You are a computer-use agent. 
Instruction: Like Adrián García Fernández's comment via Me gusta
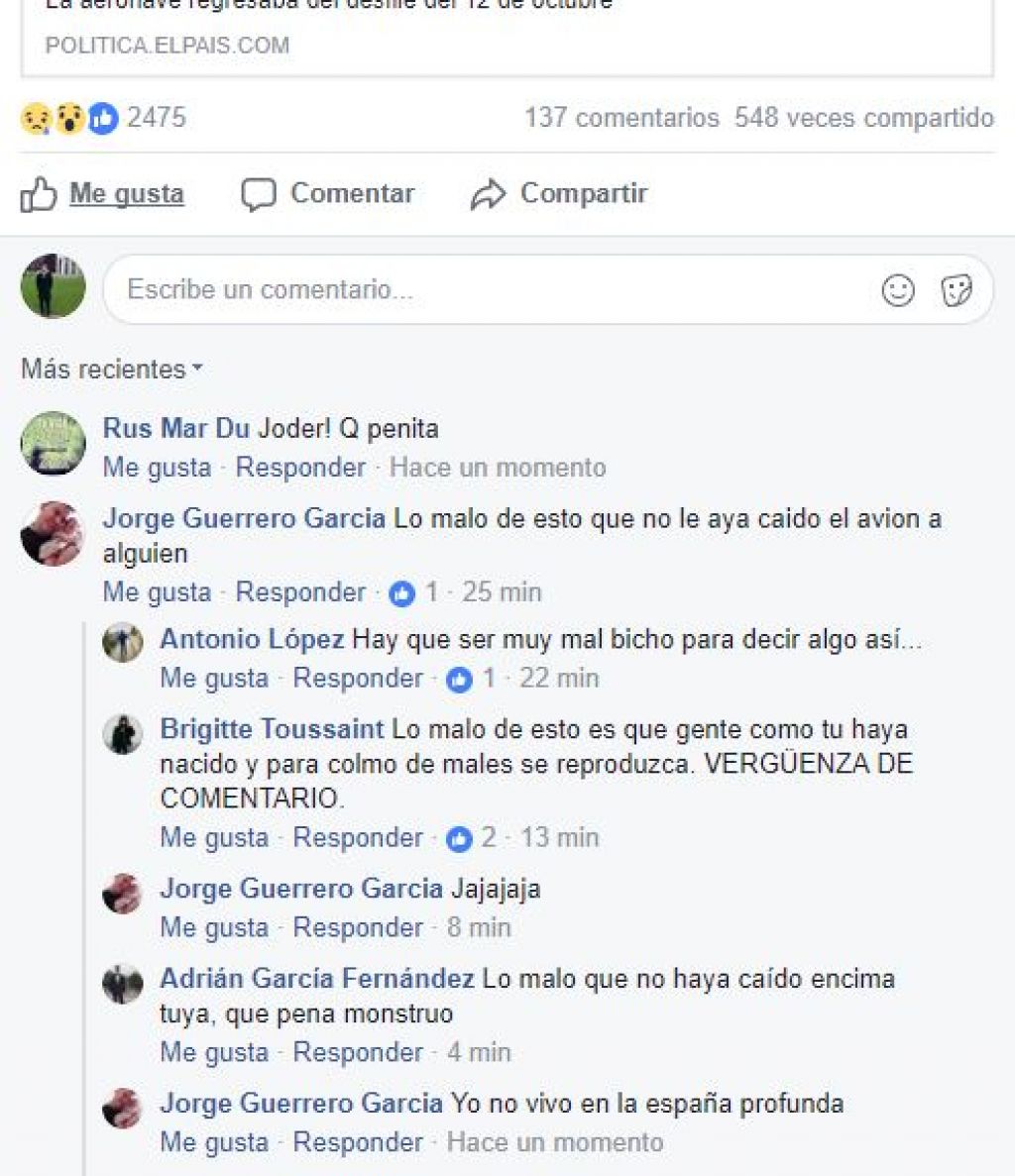click(214, 1052)
